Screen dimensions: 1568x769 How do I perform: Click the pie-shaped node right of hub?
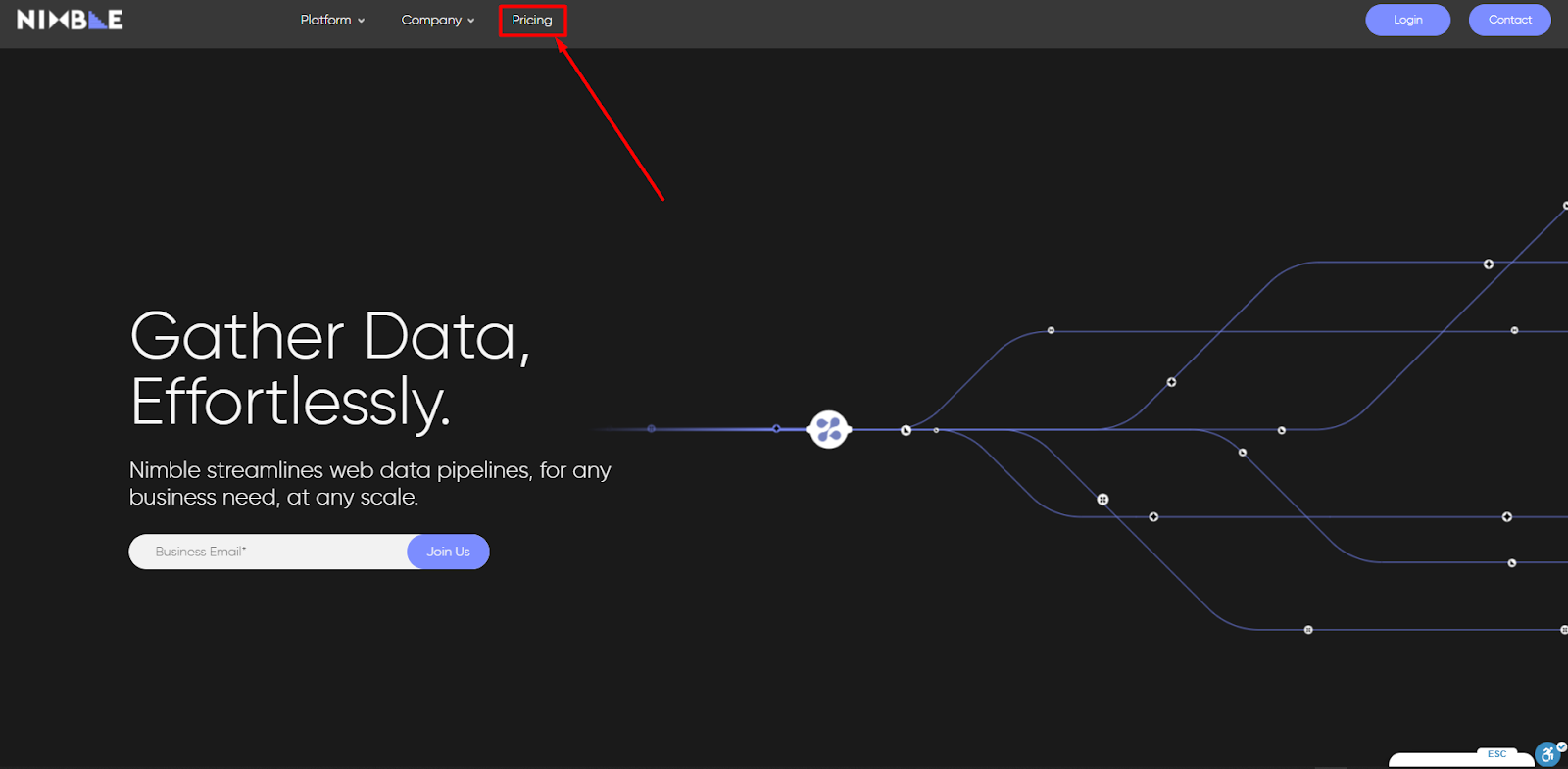point(906,430)
